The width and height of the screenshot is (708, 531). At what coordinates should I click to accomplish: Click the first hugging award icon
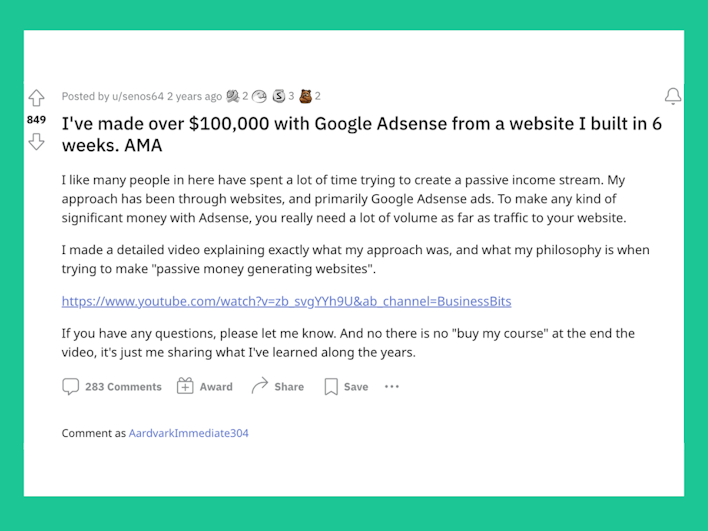click(x=233, y=96)
